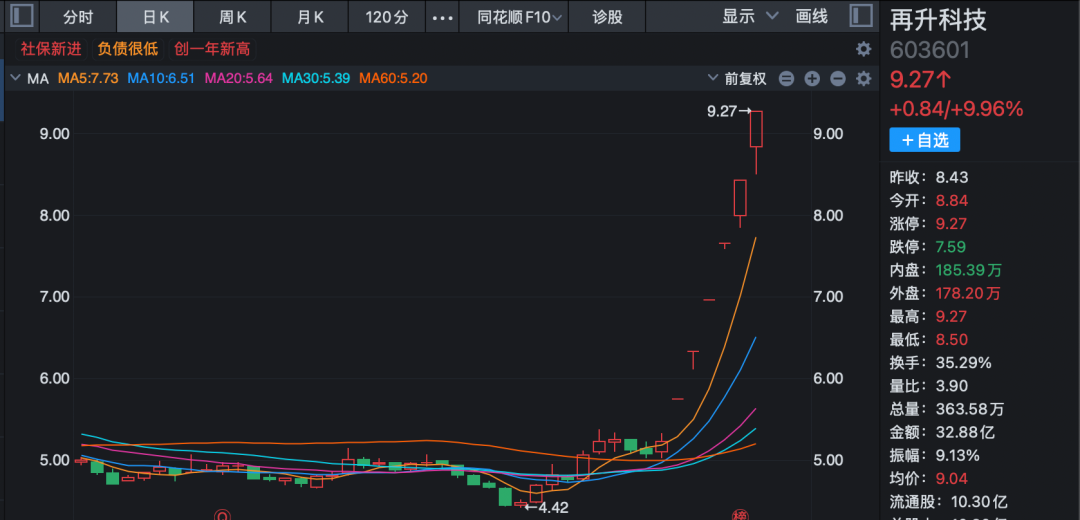Expand the 前复权 adjustment dropdown
Screen dimensions: 1080x520
coord(736,79)
